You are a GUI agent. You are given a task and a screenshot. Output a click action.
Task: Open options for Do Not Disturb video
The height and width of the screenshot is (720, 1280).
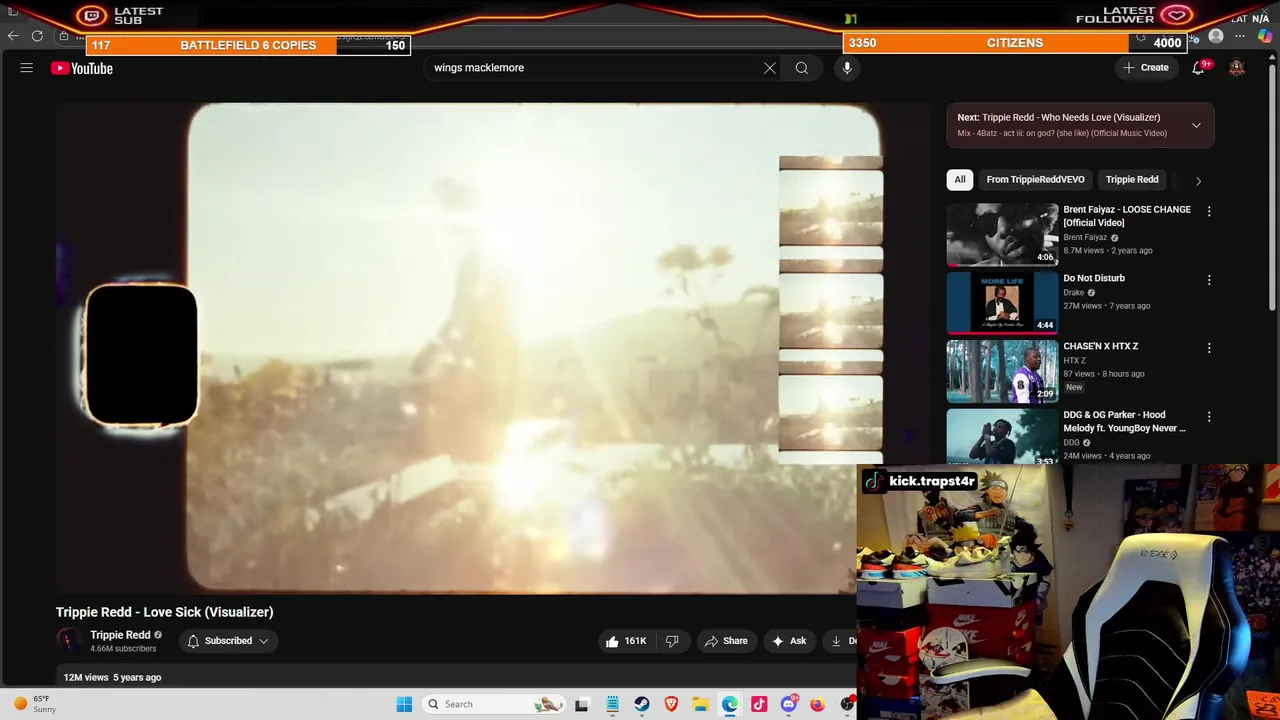point(1209,280)
